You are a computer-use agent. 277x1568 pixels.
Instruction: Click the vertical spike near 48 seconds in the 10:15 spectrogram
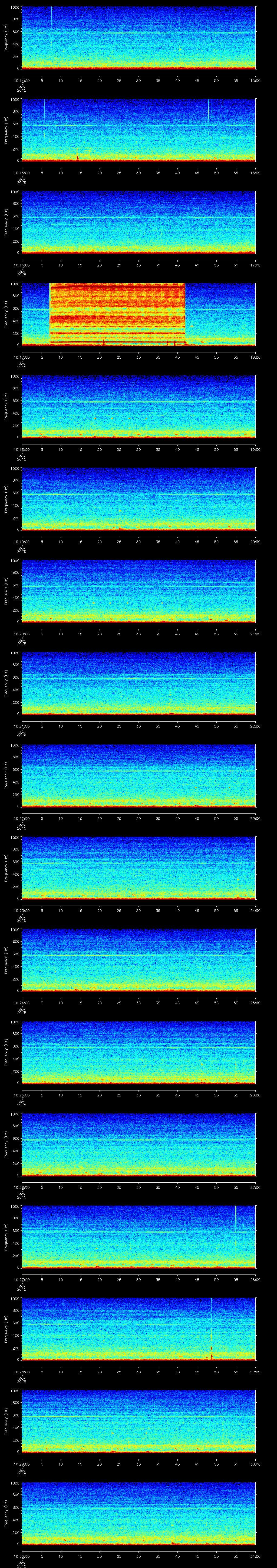209,110
